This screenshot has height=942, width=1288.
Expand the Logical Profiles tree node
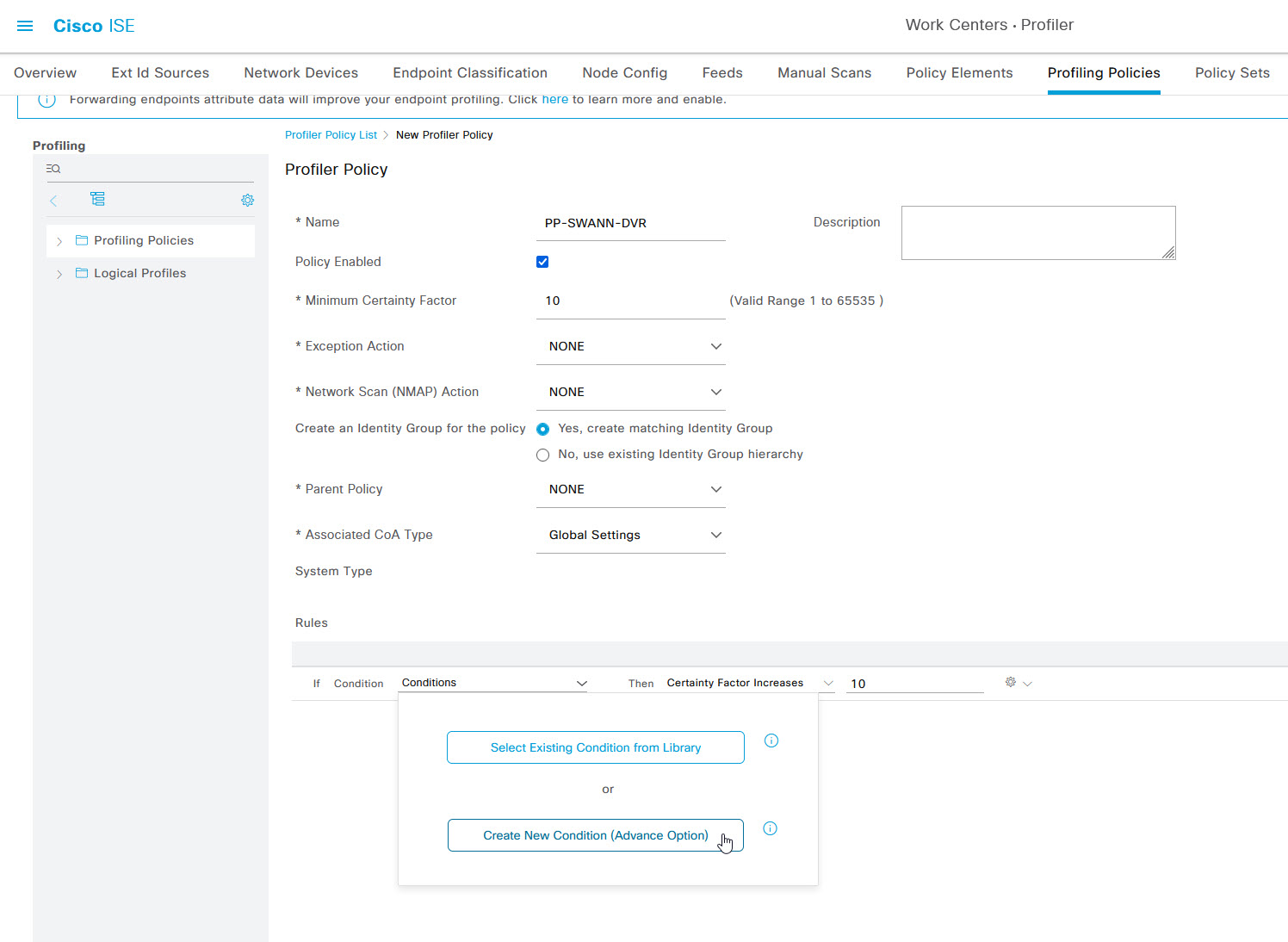59,274
